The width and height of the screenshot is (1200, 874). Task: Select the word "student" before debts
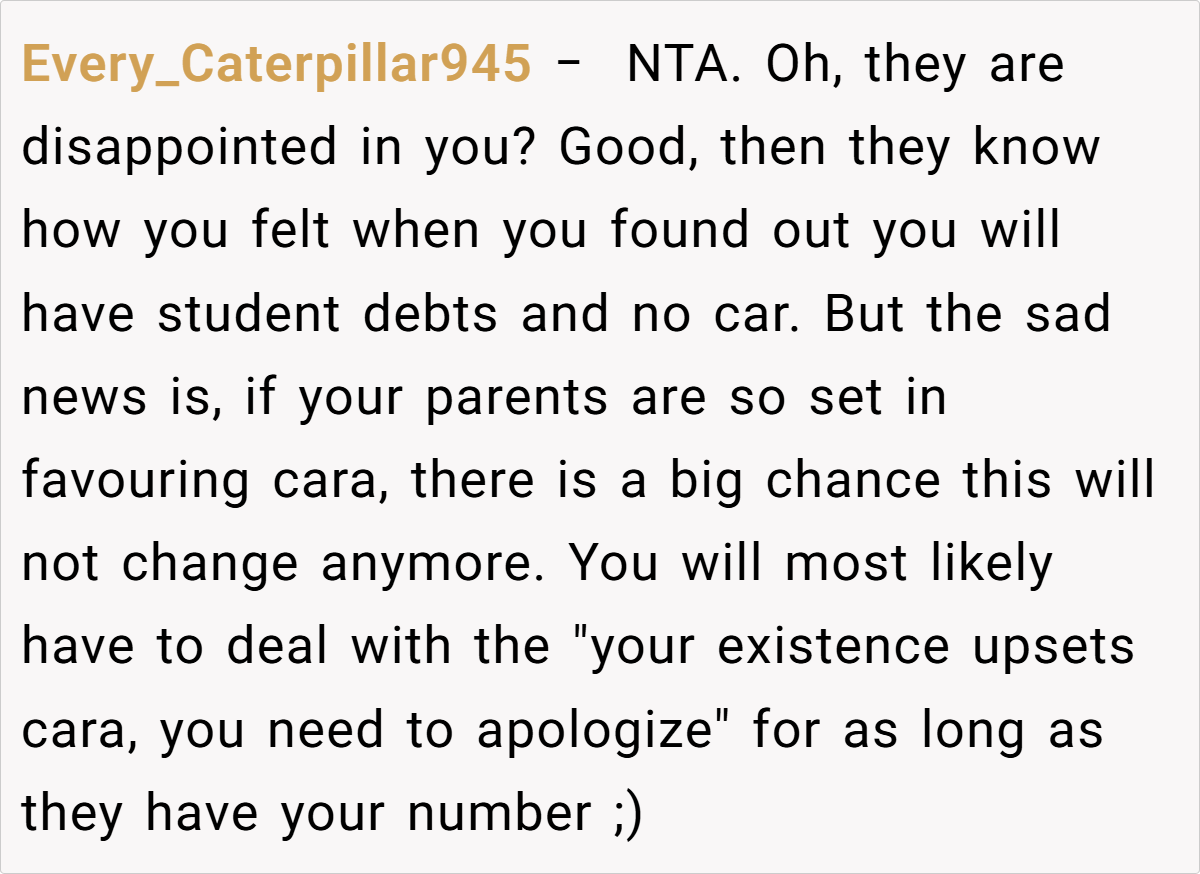250,315
